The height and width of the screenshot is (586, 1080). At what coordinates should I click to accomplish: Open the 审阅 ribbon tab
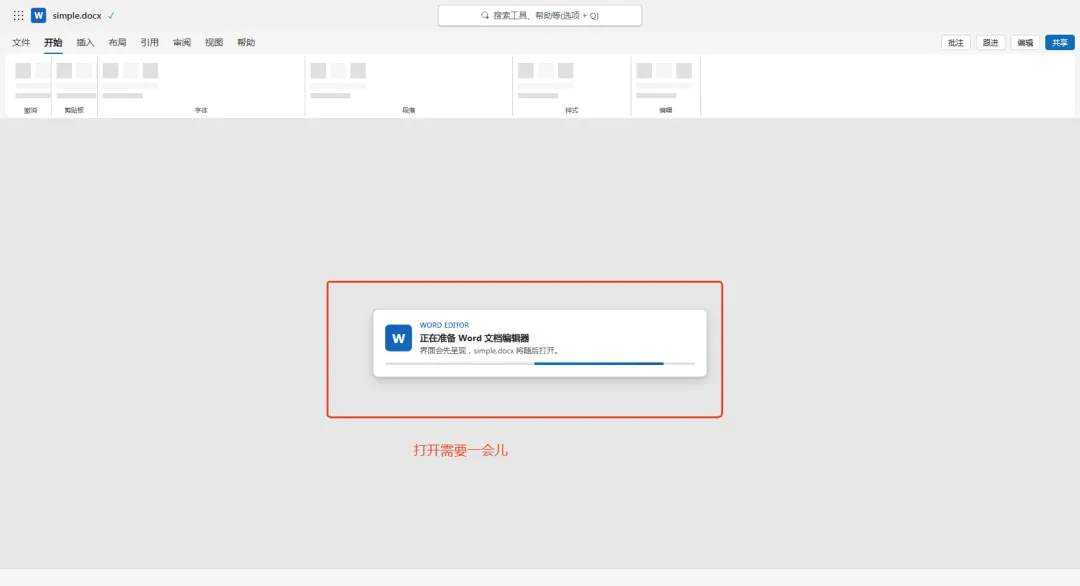[x=182, y=43]
